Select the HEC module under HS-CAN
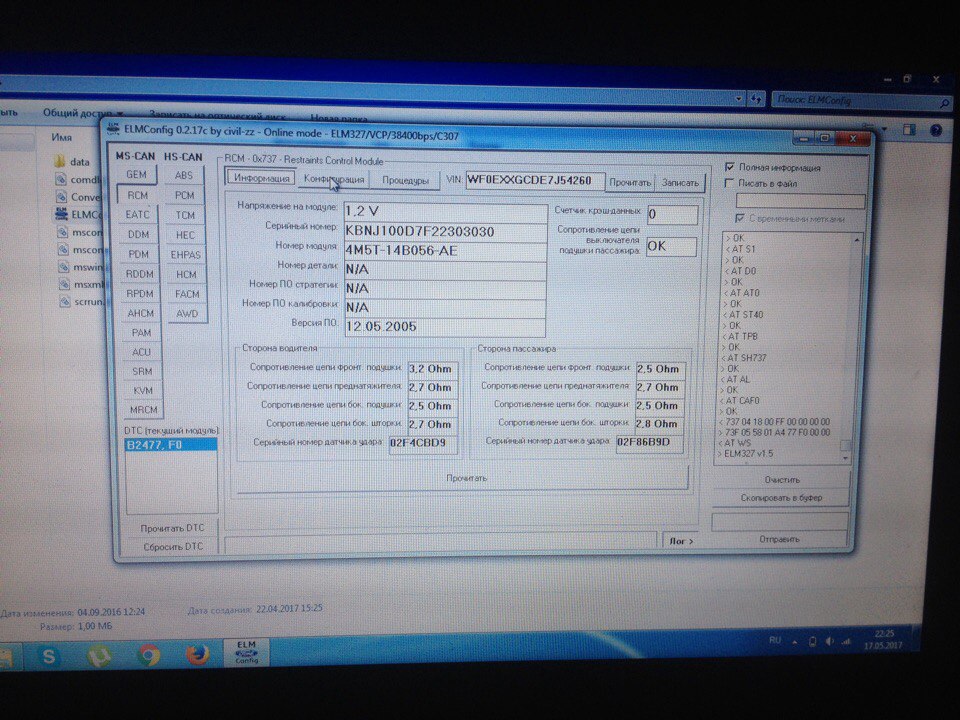The image size is (960, 720). tap(186, 235)
